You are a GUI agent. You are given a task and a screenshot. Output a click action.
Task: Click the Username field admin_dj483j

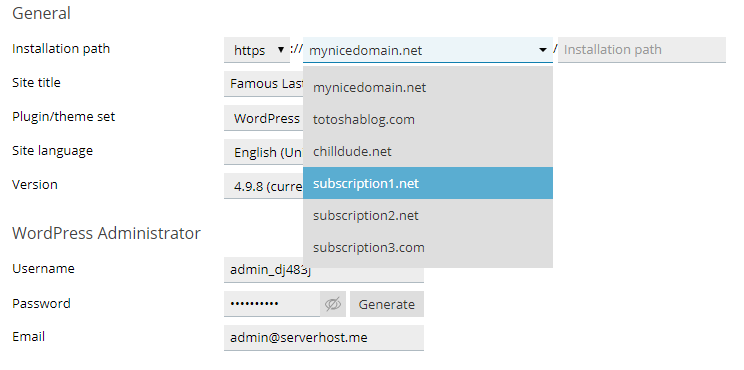(324, 270)
